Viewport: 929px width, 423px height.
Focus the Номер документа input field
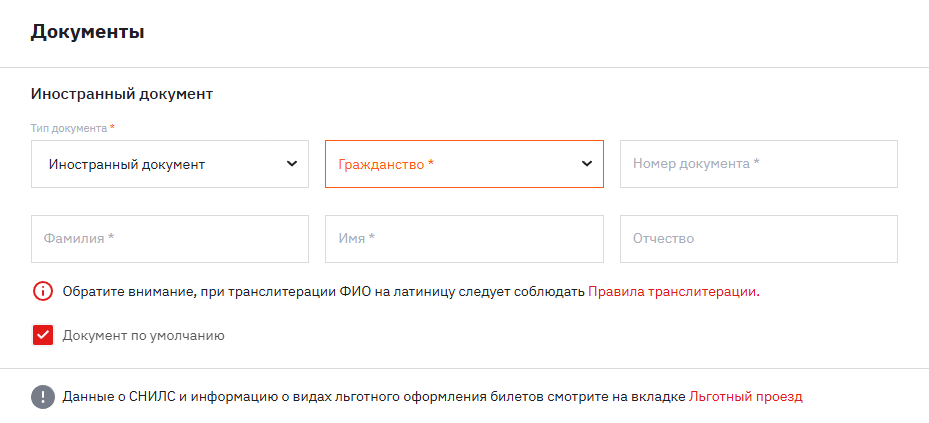pos(758,164)
